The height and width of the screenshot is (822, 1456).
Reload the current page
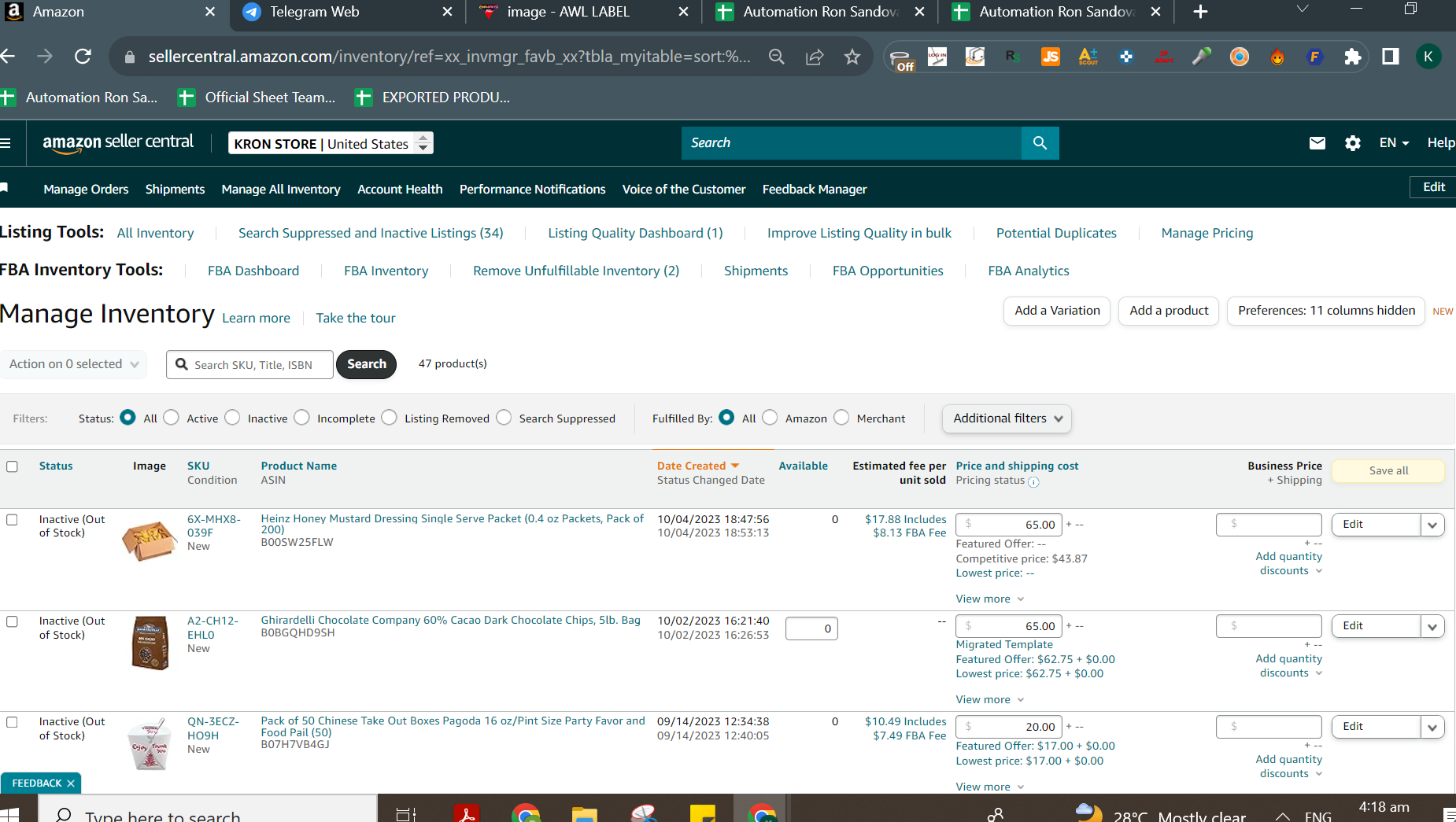[x=83, y=57]
